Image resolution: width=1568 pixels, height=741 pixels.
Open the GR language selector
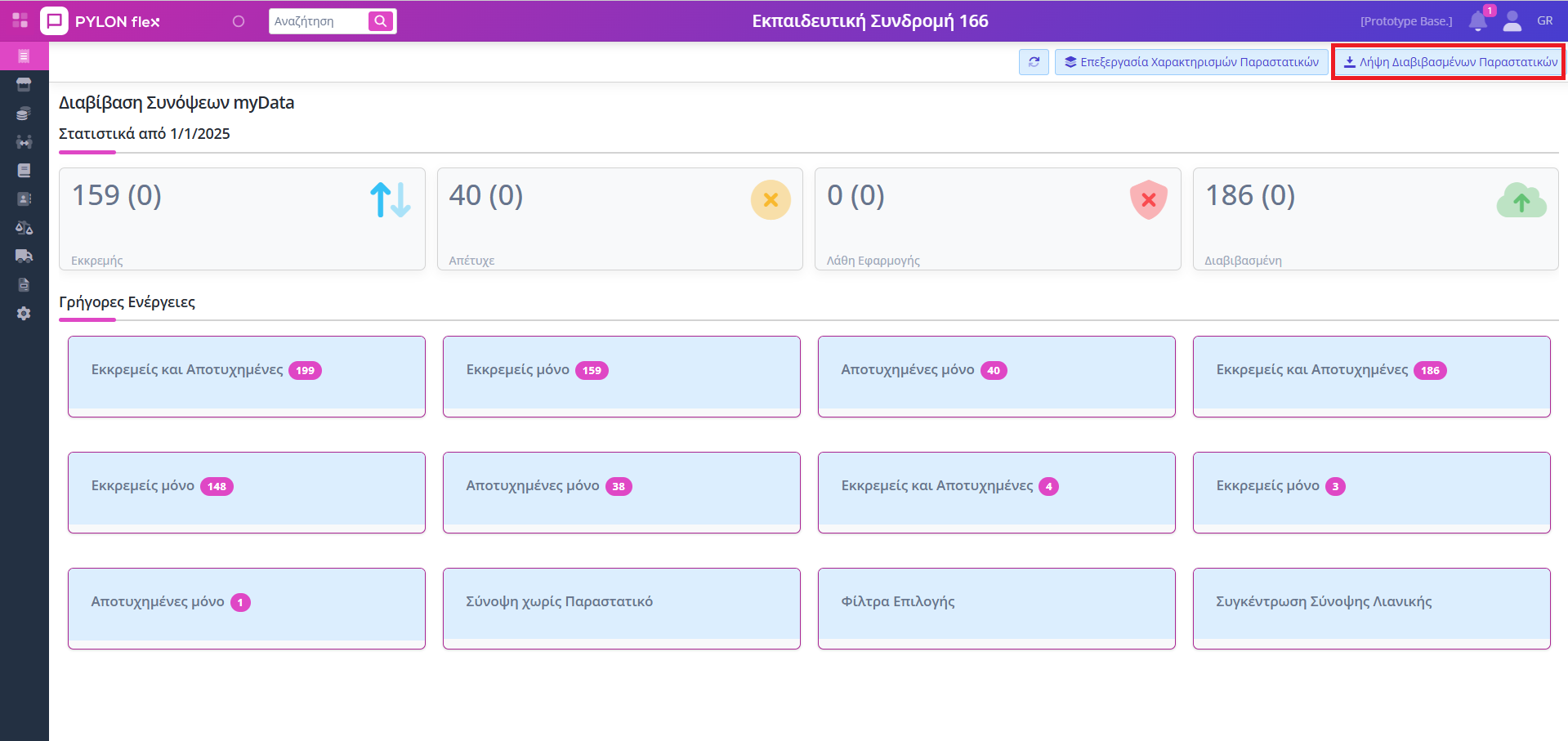click(x=1544, y=21)
